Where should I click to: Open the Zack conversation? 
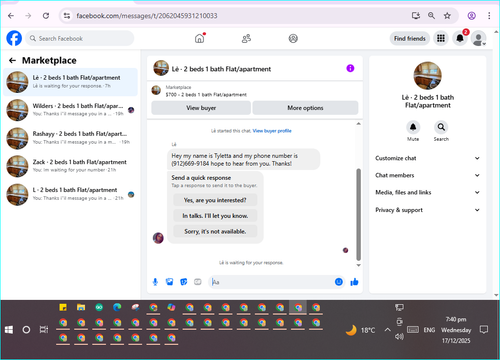[70, 166]
